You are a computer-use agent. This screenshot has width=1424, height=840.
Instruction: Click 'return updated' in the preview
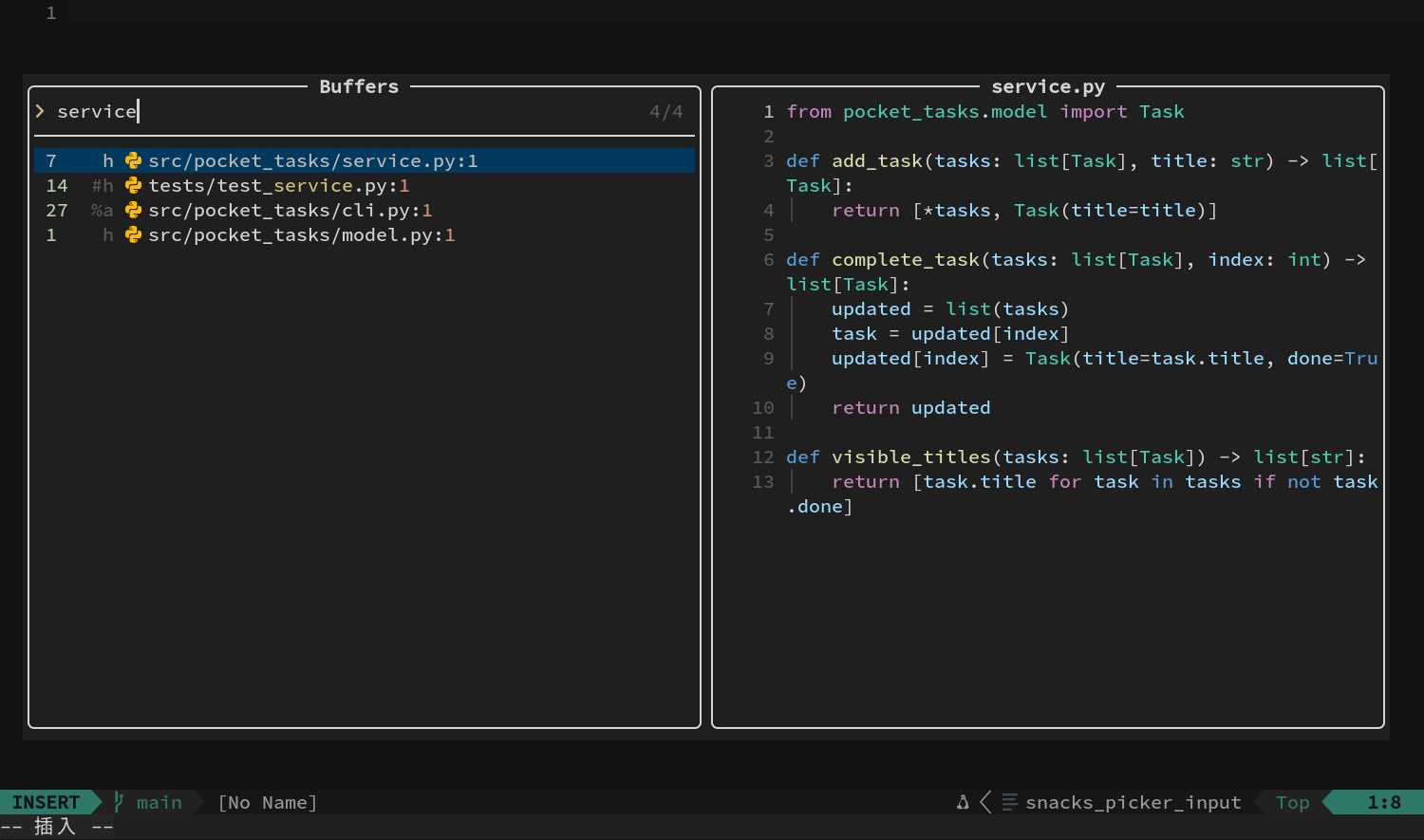(x=911, y=407)
